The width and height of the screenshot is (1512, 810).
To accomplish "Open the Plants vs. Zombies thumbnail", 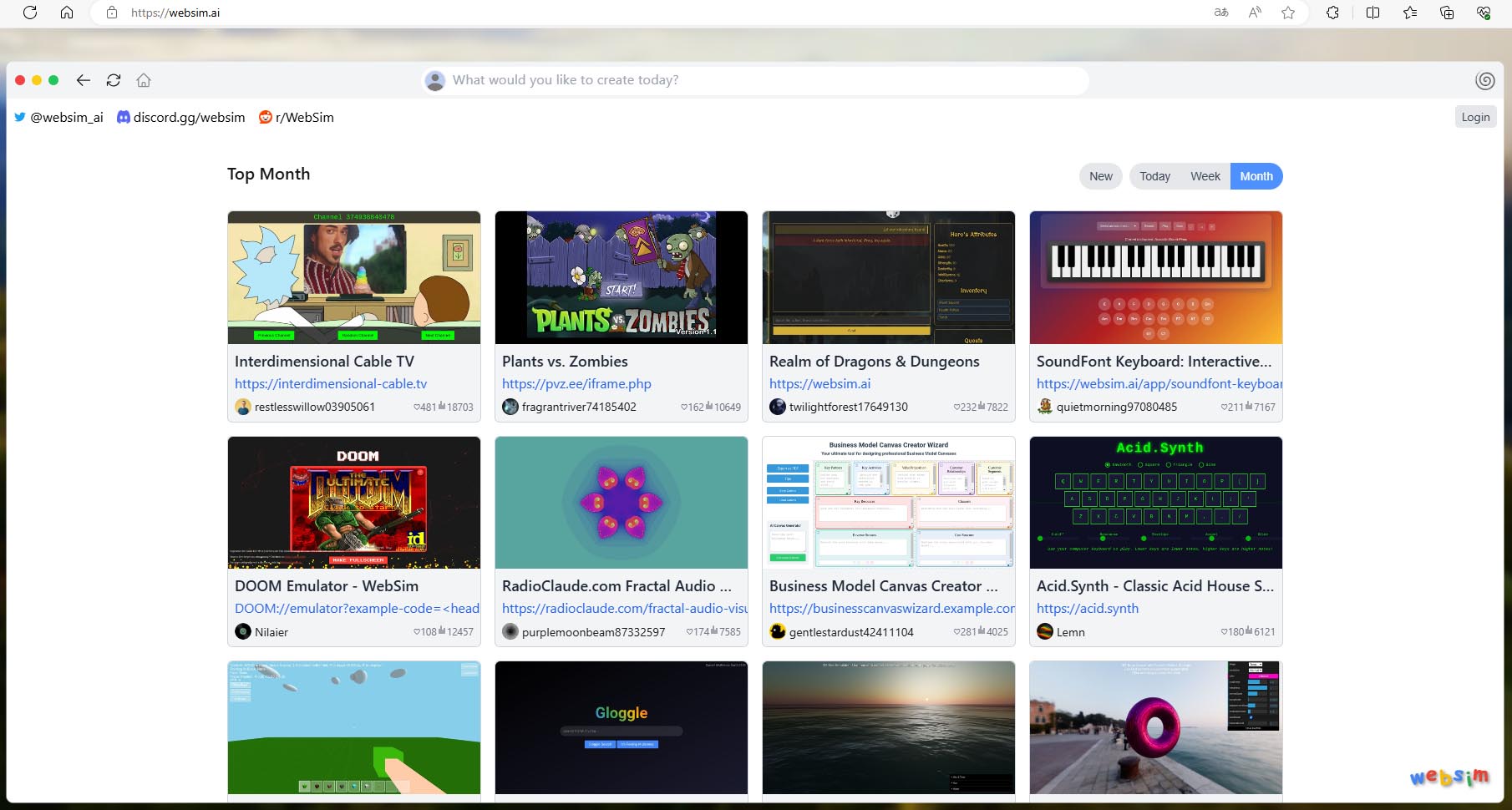I will (x=622, y=277).
